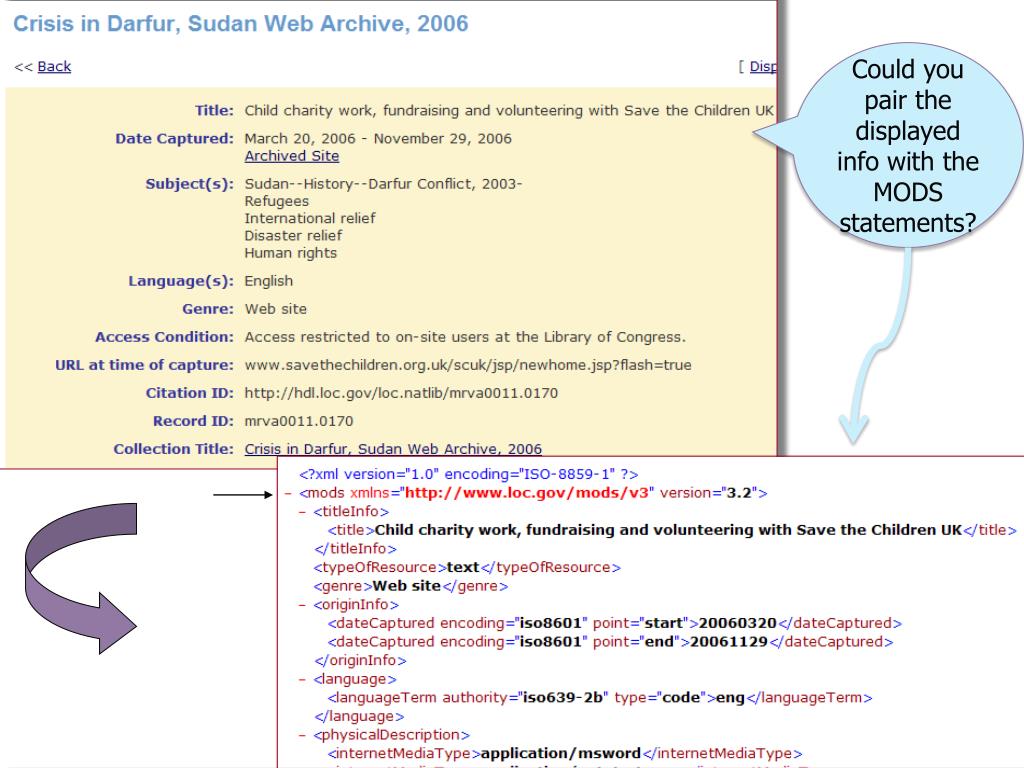Click the XML genre Web site element

tap(410, 586)
